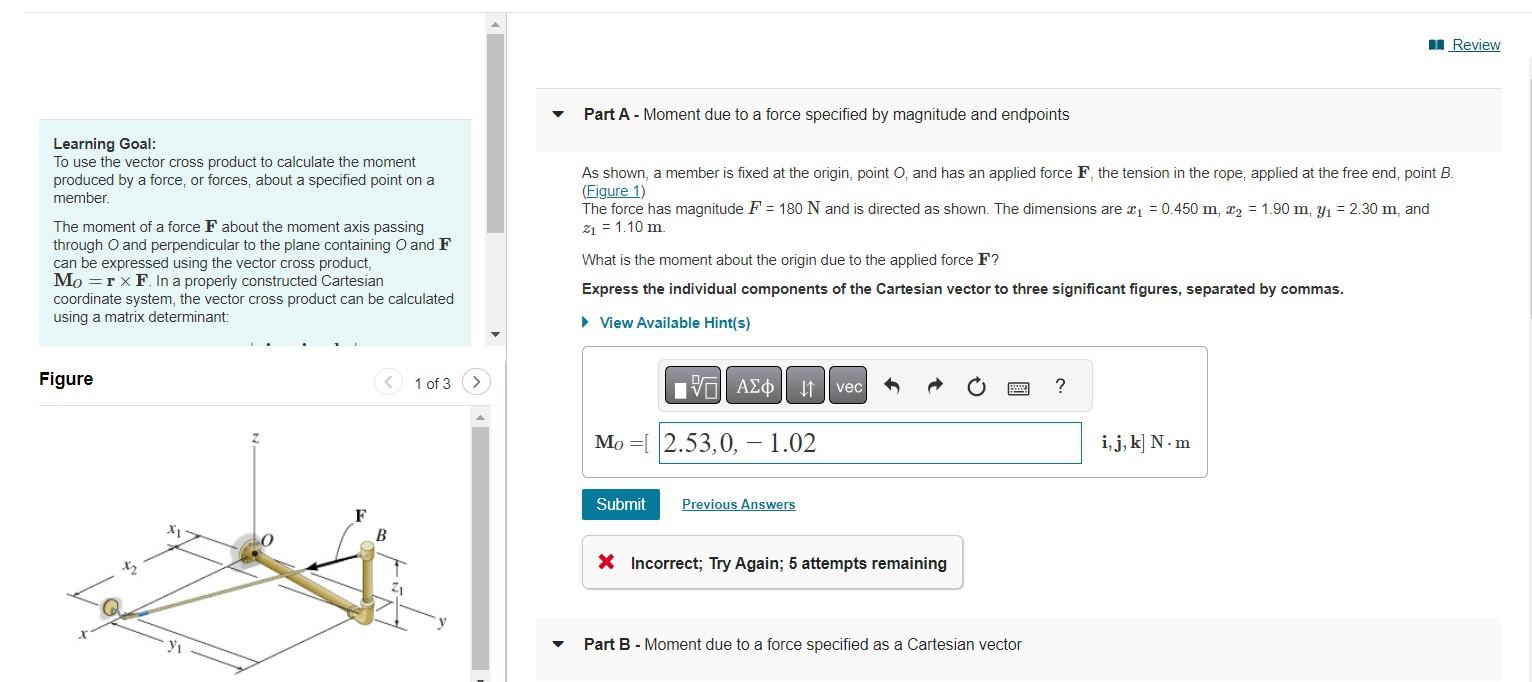The width and height of the screenshot is (1532, 682).
Task: Open the Figure 1 link
Action: (611, 190)
